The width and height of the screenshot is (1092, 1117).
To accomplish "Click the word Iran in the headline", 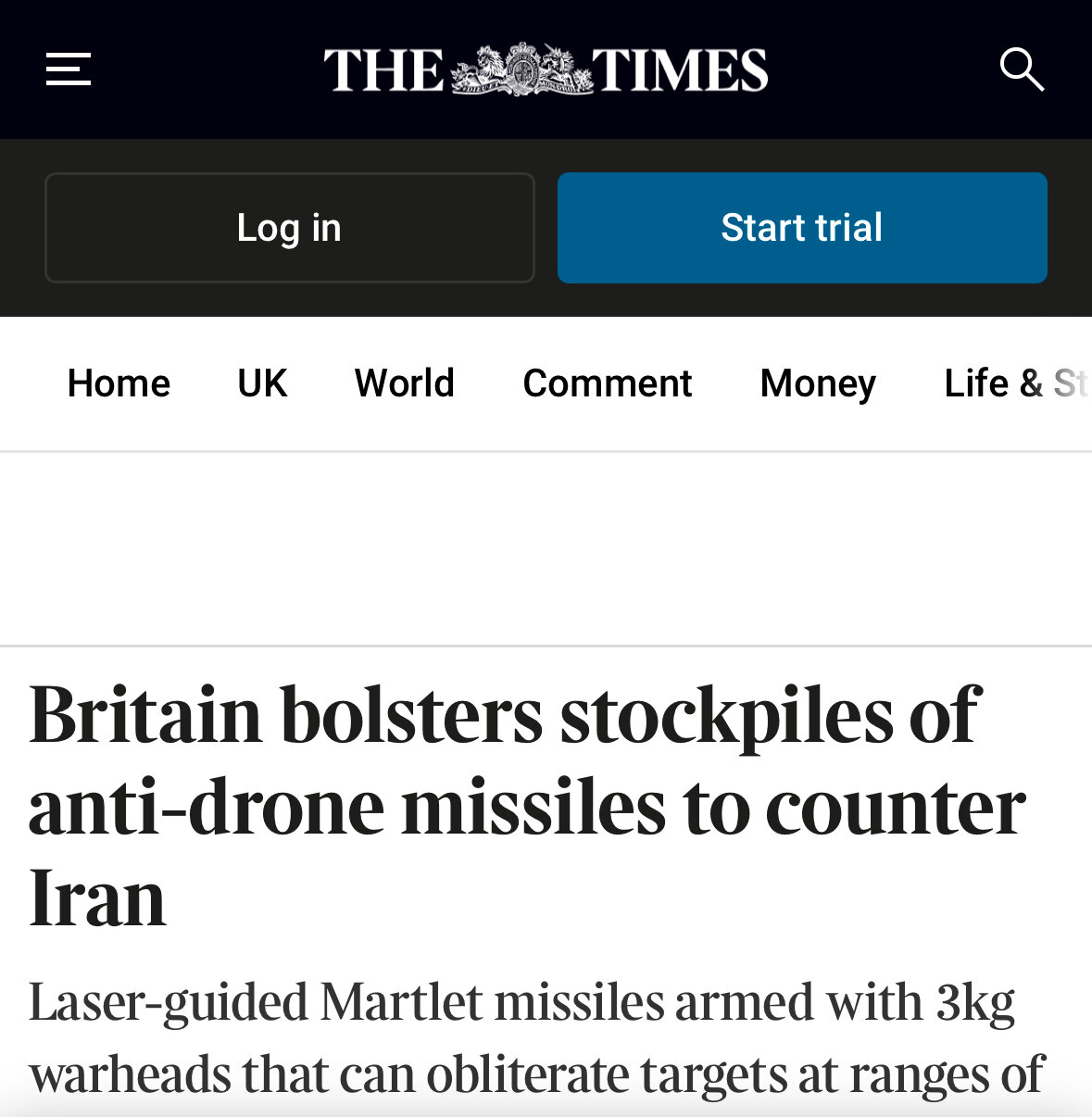I will click(x=97, y=897).
